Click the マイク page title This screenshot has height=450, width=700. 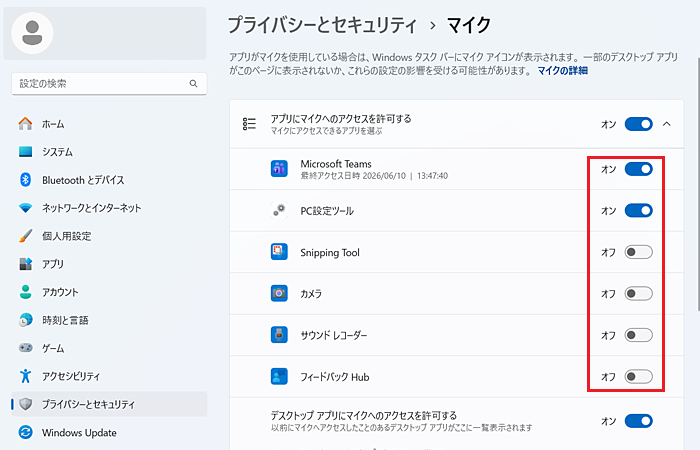click(x=469, y=25)
